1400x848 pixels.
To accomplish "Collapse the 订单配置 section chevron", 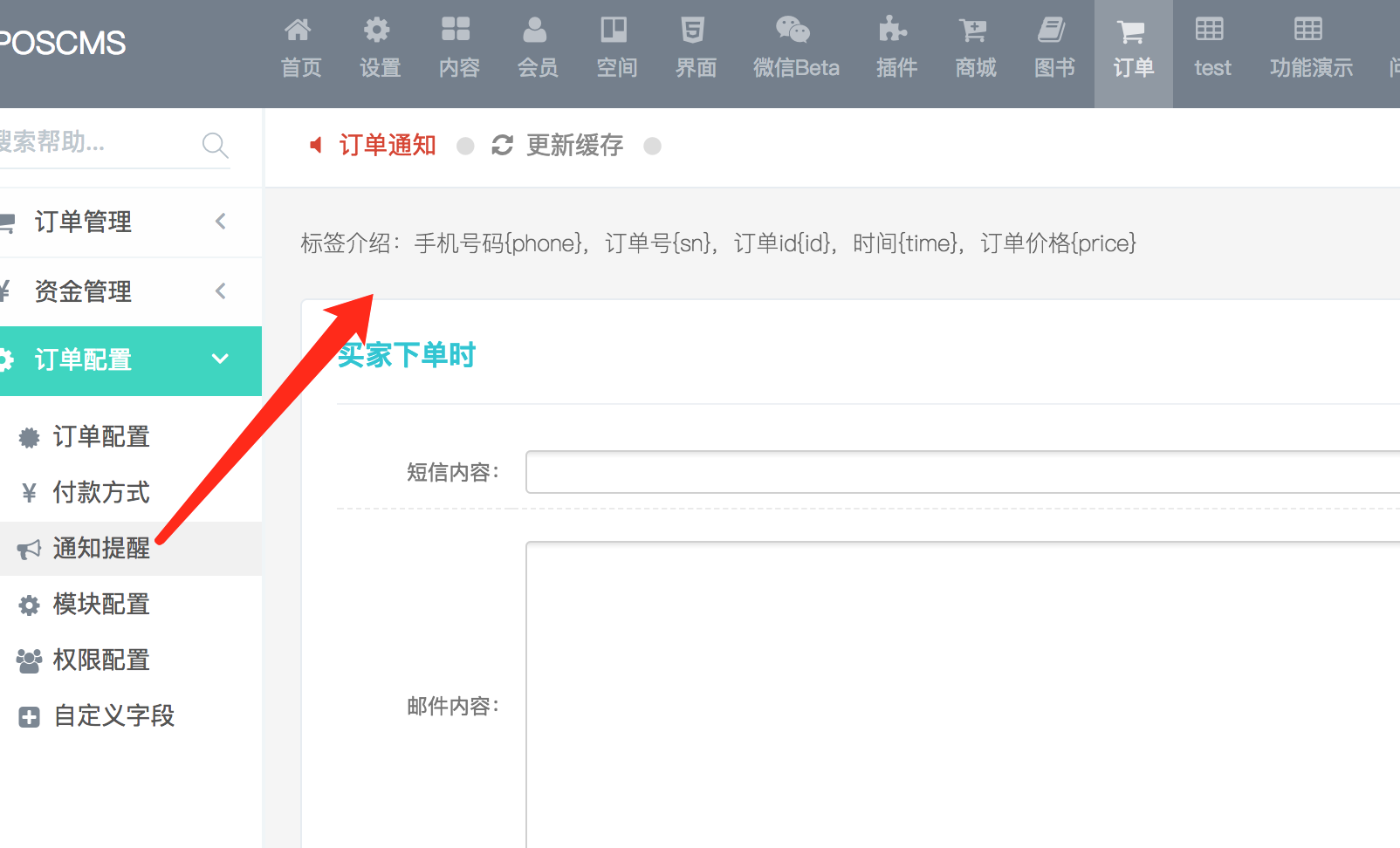I will pos(221,359).
